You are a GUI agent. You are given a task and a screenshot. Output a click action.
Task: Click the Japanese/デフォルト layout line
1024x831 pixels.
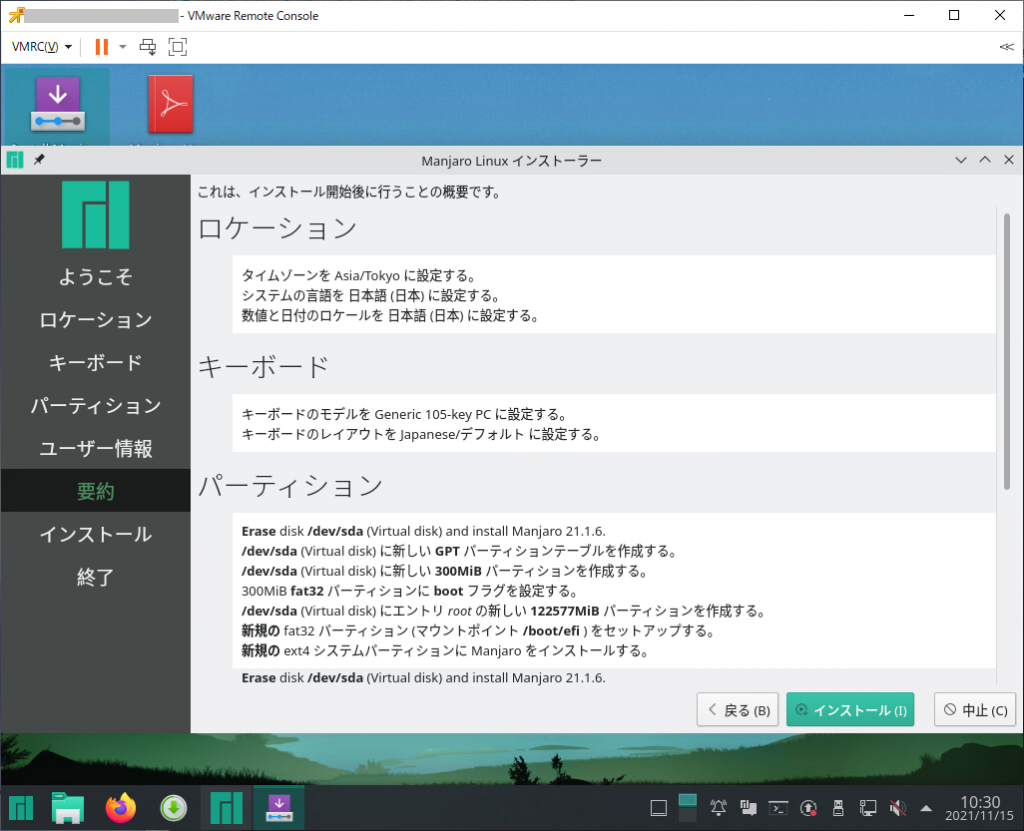(x=421, y=434)
